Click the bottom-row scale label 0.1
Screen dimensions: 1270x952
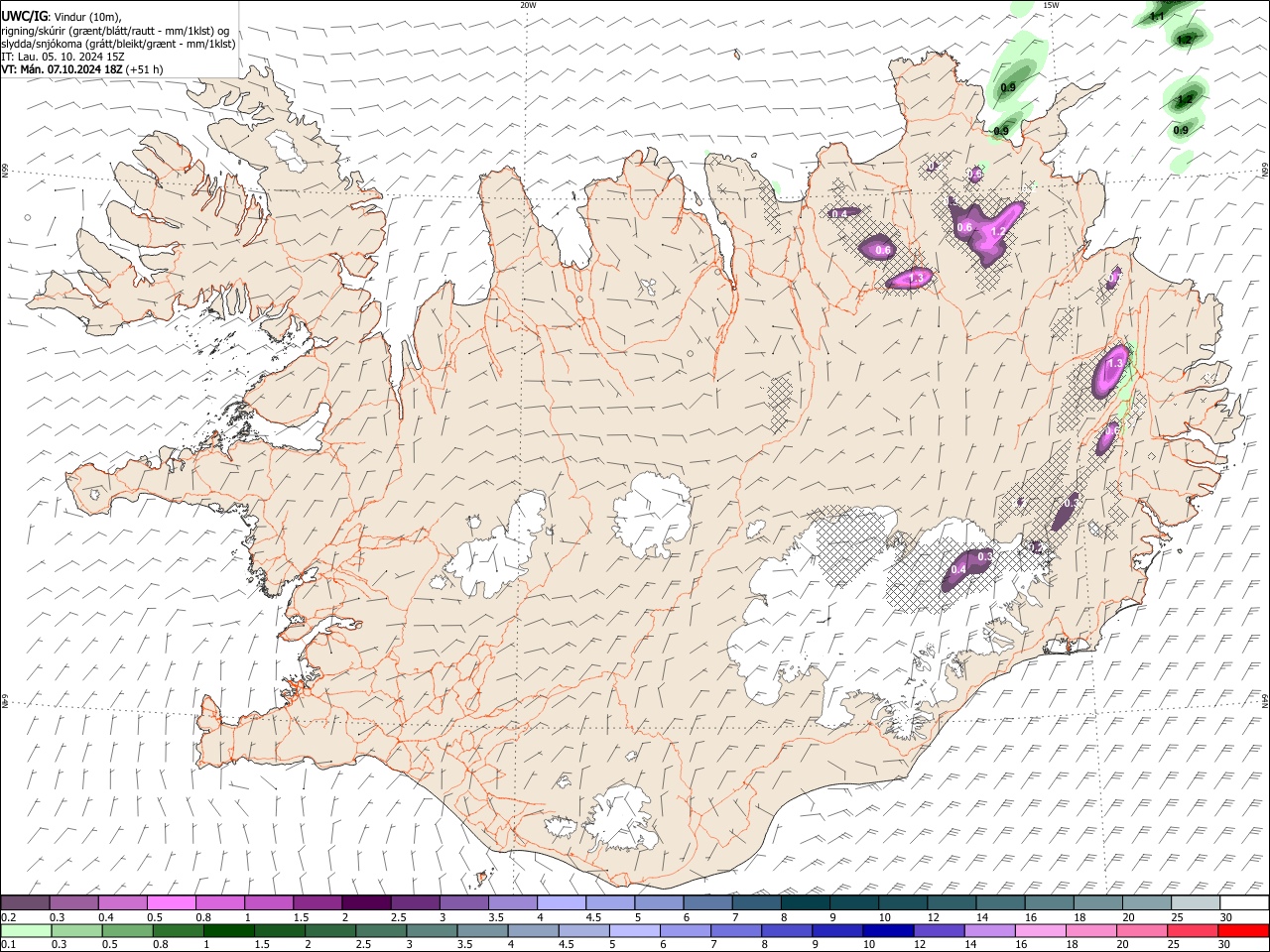click(8, 944)
